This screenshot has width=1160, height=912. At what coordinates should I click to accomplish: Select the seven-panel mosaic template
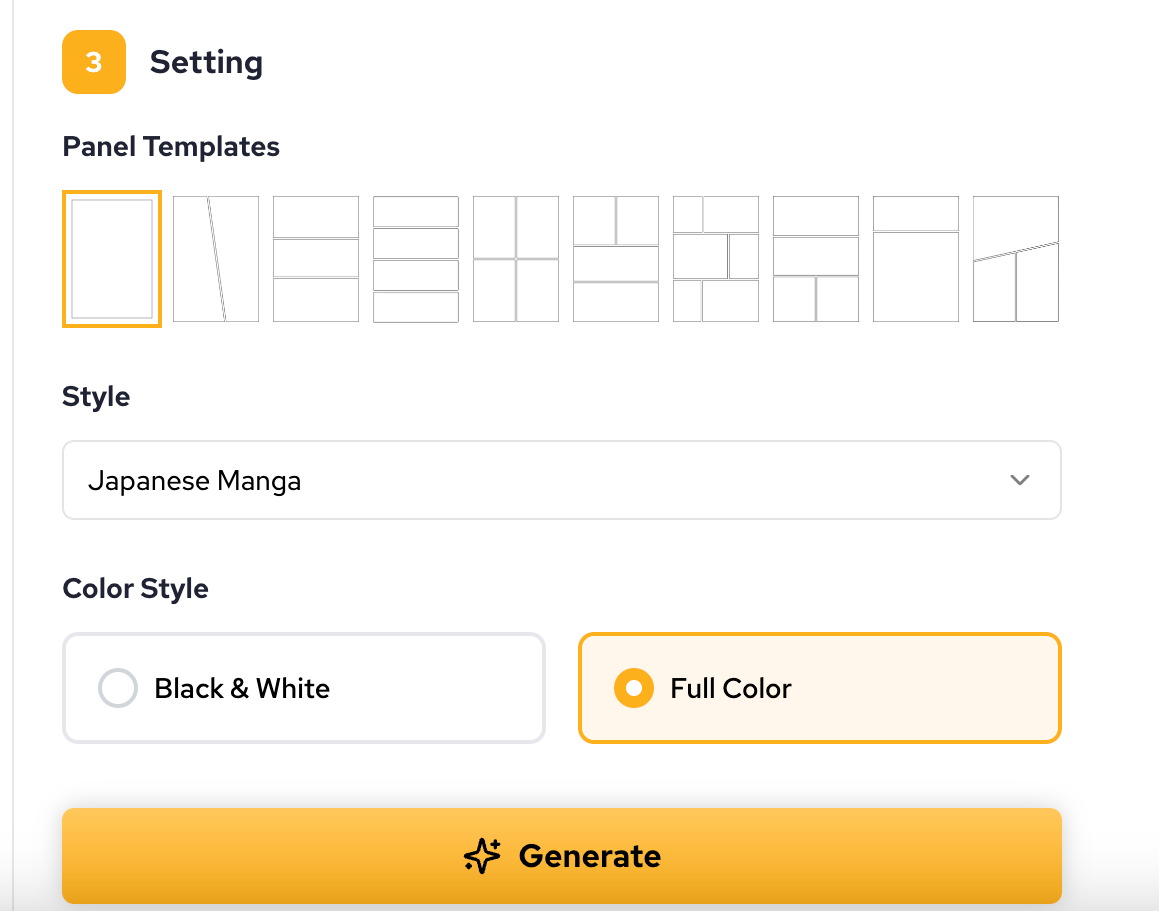[x=716, y=258]
